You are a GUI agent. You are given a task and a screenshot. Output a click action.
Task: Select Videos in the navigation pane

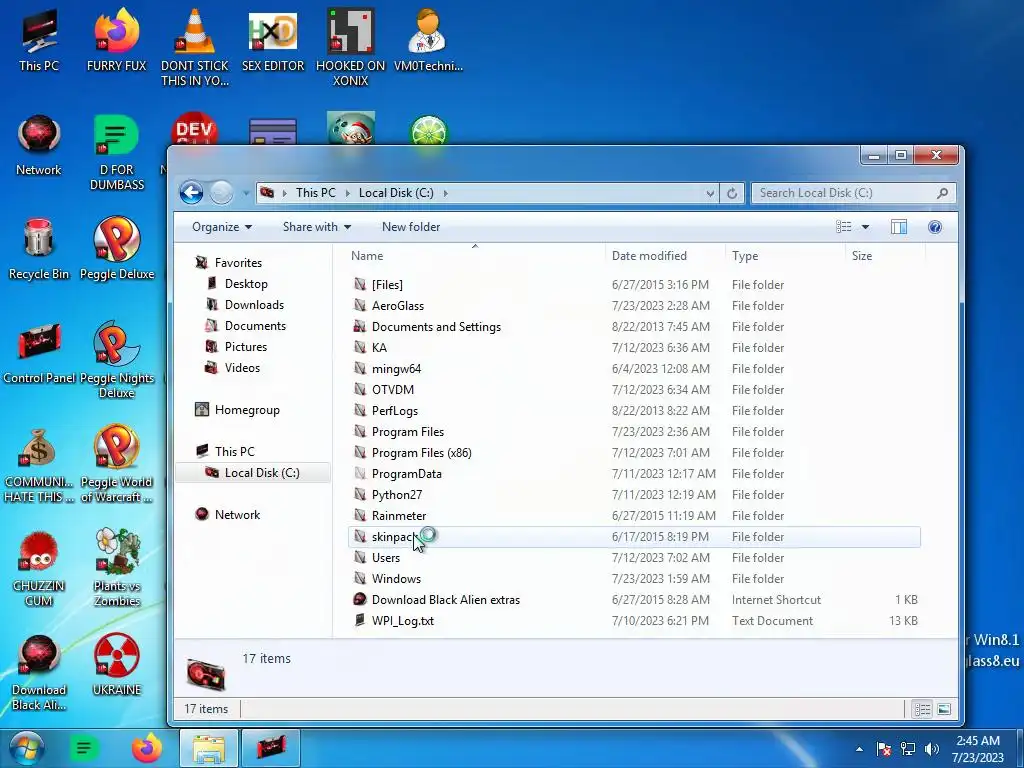click(242, 367)
